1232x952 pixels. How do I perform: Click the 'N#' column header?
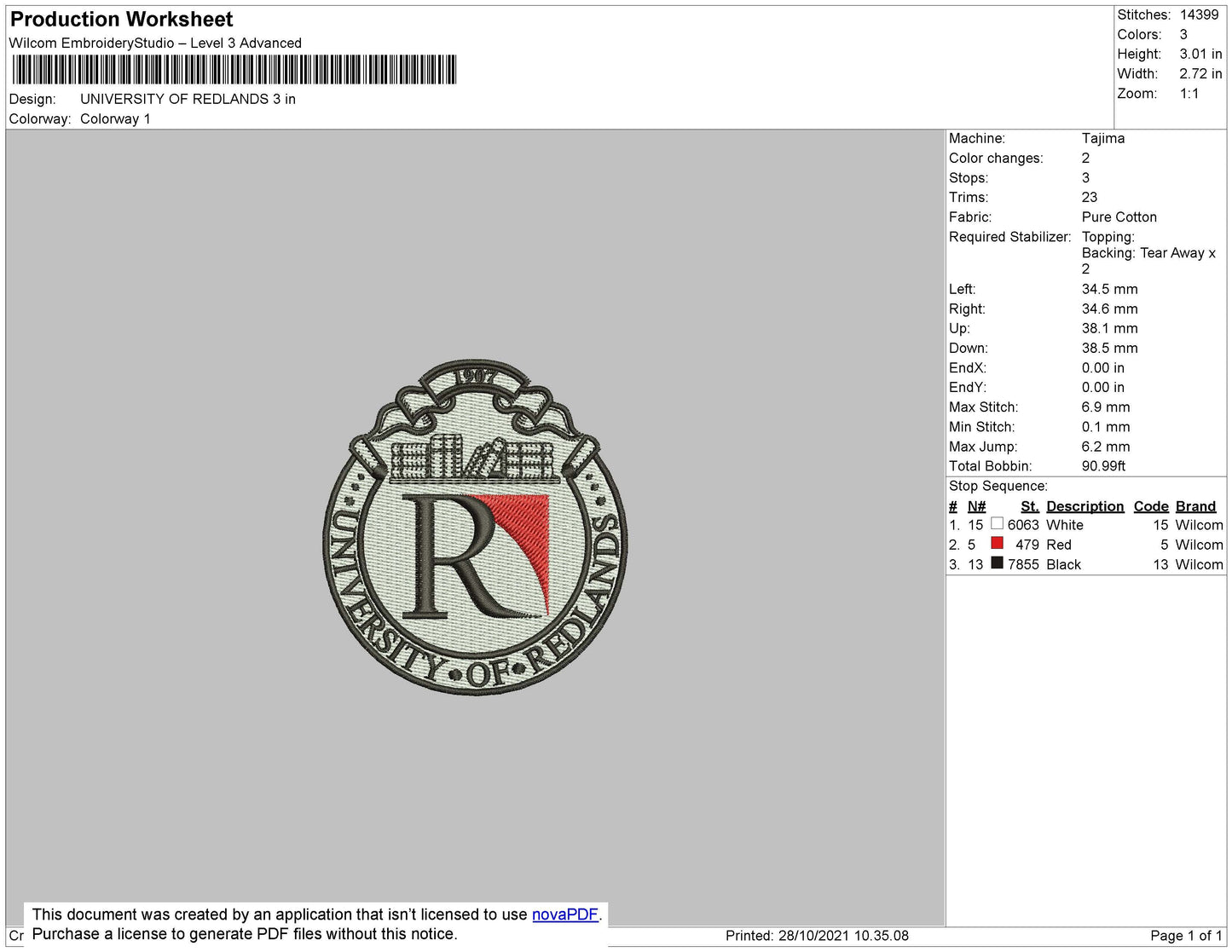click(976, 506)
